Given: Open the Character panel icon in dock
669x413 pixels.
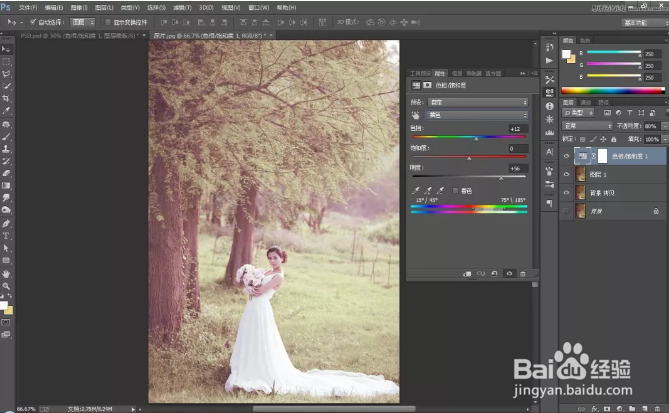Looking at the screenshot, I should [x=550, y=152].
